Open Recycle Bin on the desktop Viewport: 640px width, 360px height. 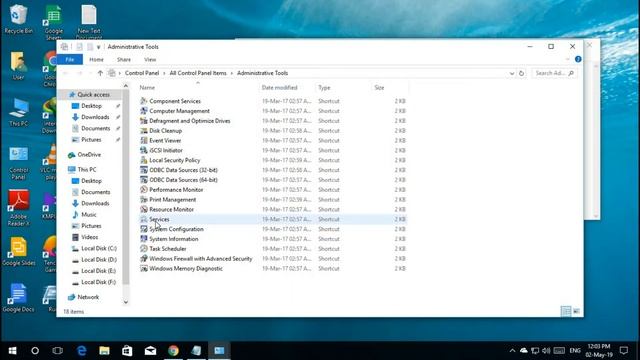18,19
